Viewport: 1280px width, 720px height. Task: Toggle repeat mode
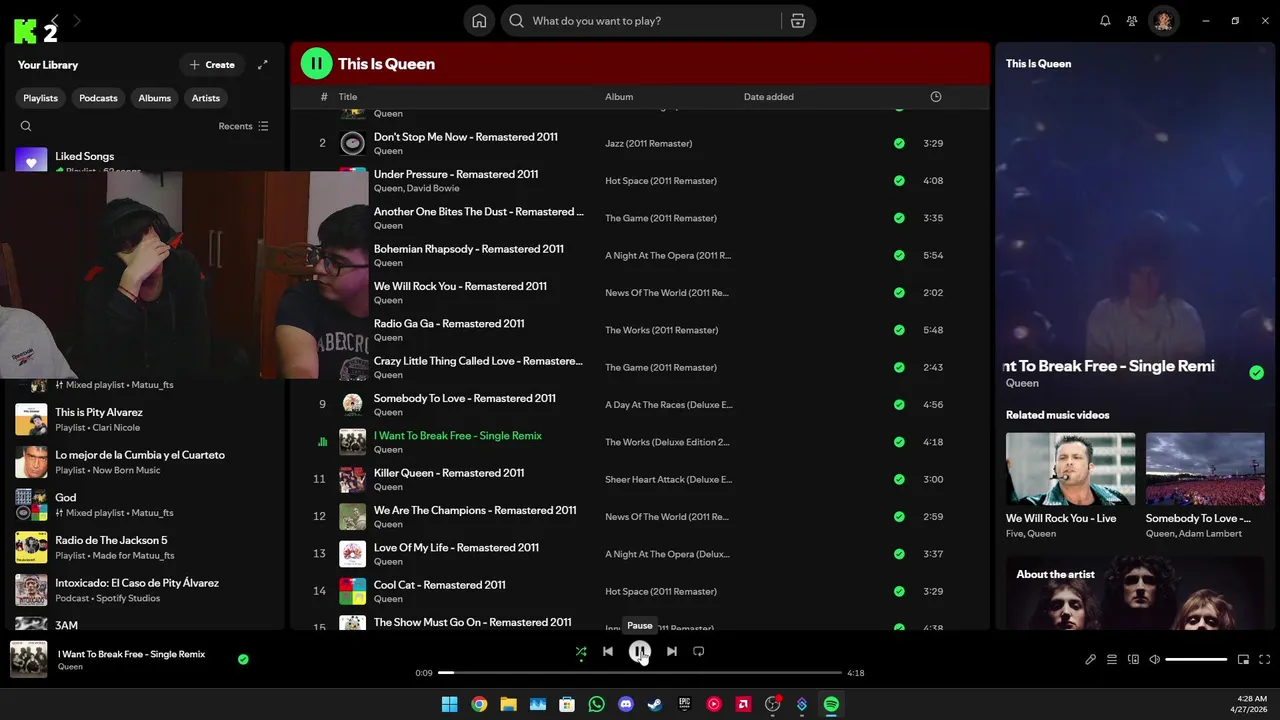[699, 651]
